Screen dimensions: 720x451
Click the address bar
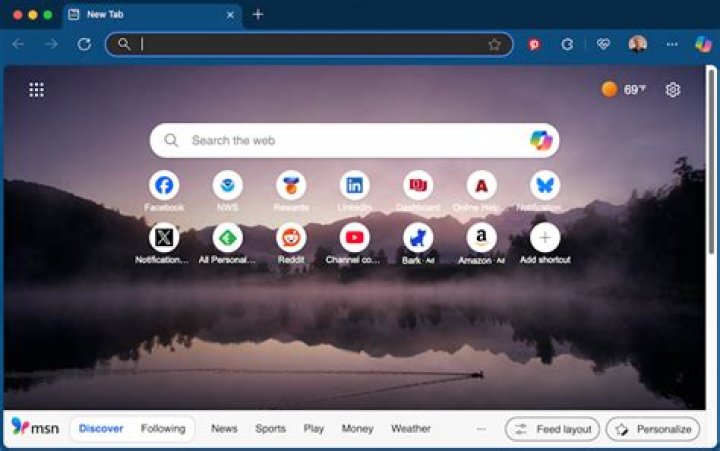point(309,45)
